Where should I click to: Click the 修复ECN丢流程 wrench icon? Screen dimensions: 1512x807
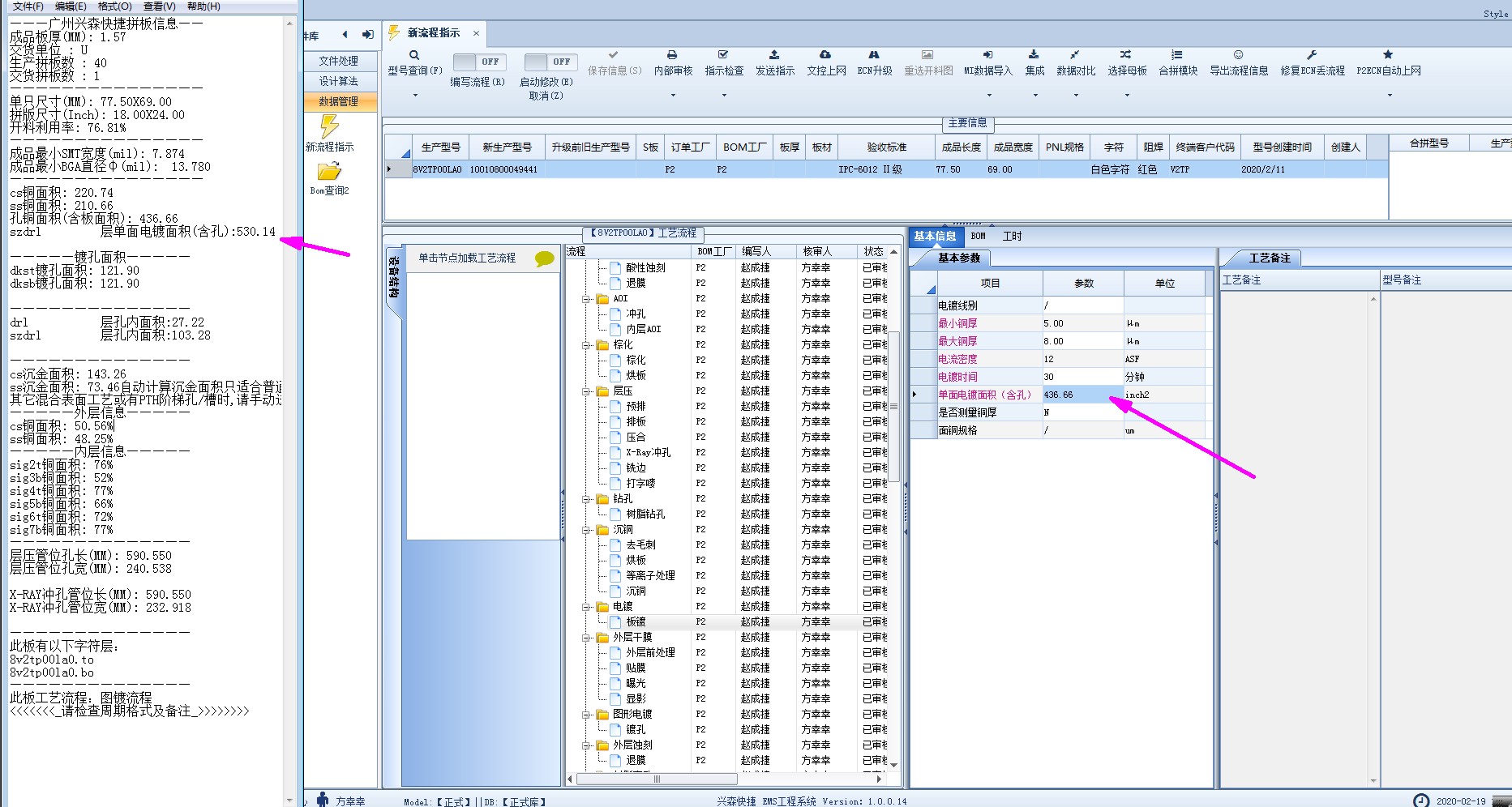tap(1312, 54)
